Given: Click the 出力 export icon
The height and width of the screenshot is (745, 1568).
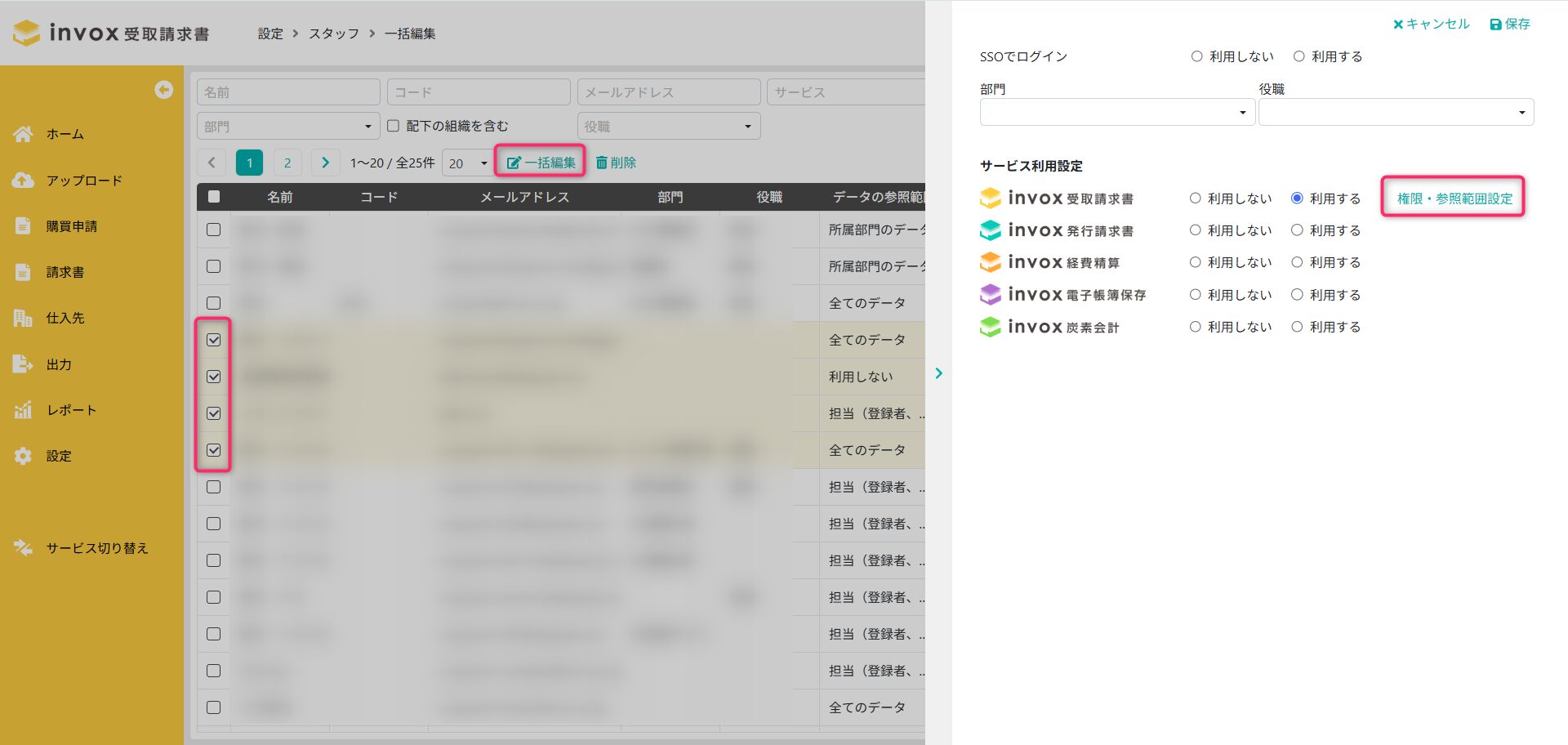Looking at the screenshot, I should pyautogui.click(x=23, y=364).
